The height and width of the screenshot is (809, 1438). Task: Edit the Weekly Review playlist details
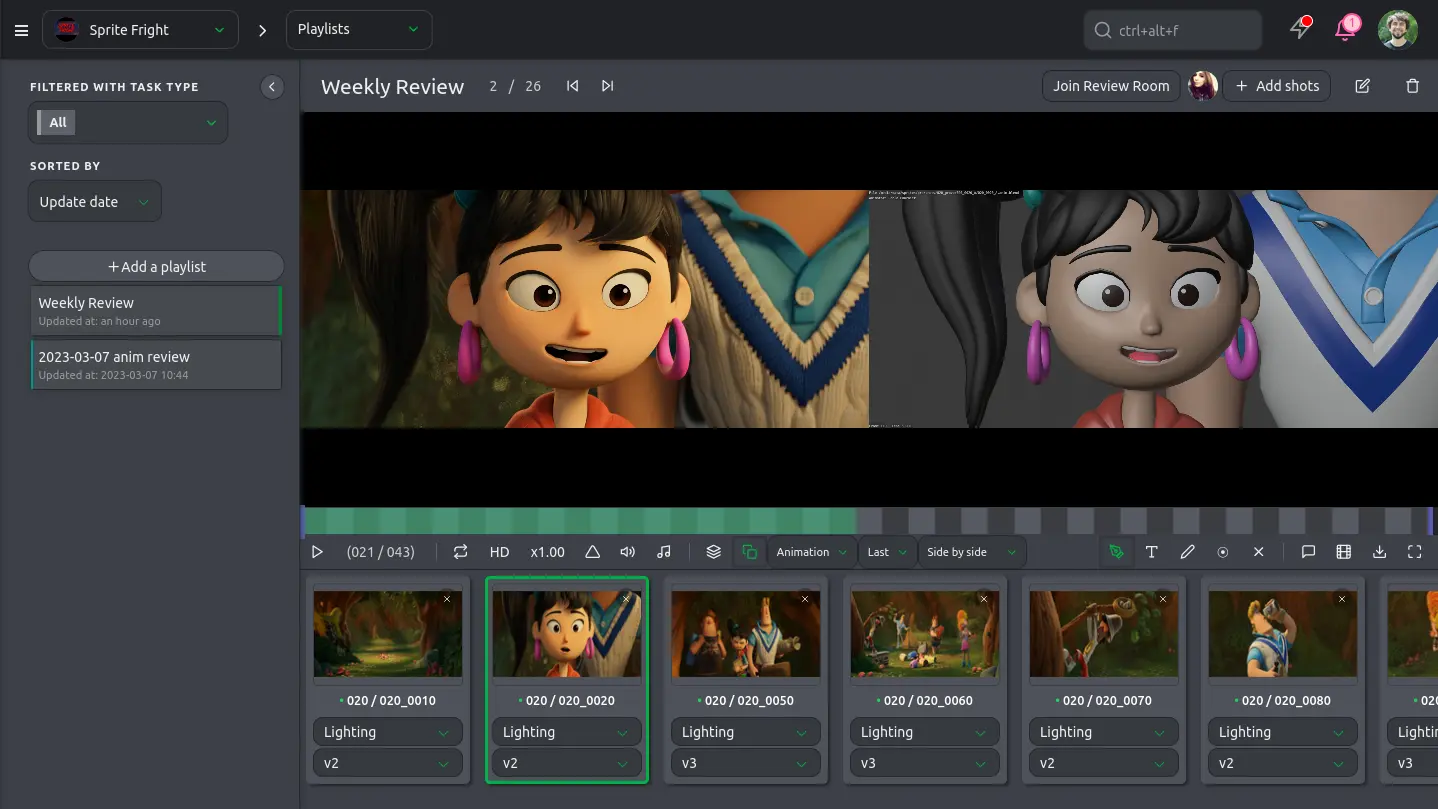pyautogui.click(x=1362, y=86)
